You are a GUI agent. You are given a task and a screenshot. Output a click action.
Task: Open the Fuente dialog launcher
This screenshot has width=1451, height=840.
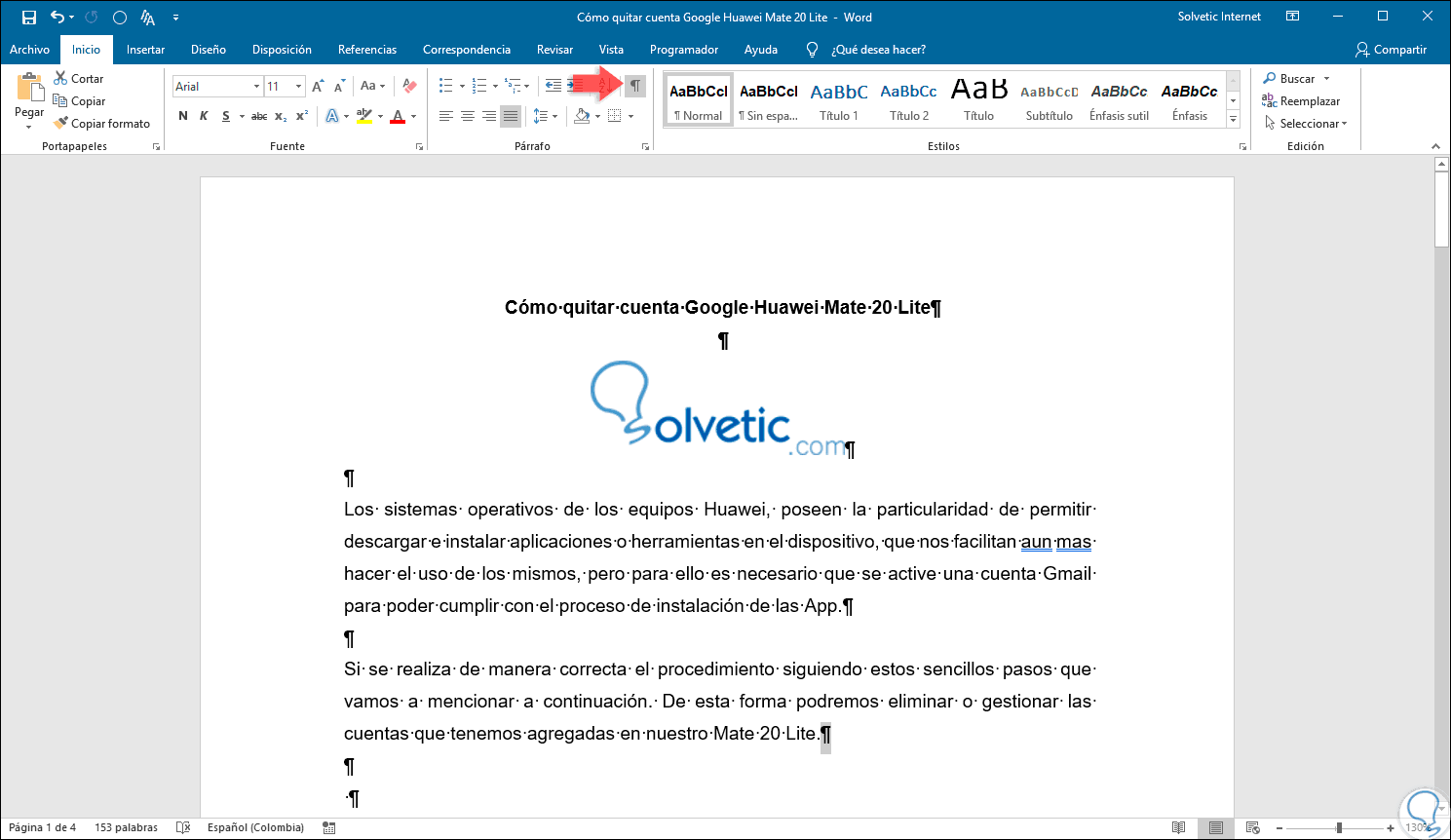tap(420, 146)
